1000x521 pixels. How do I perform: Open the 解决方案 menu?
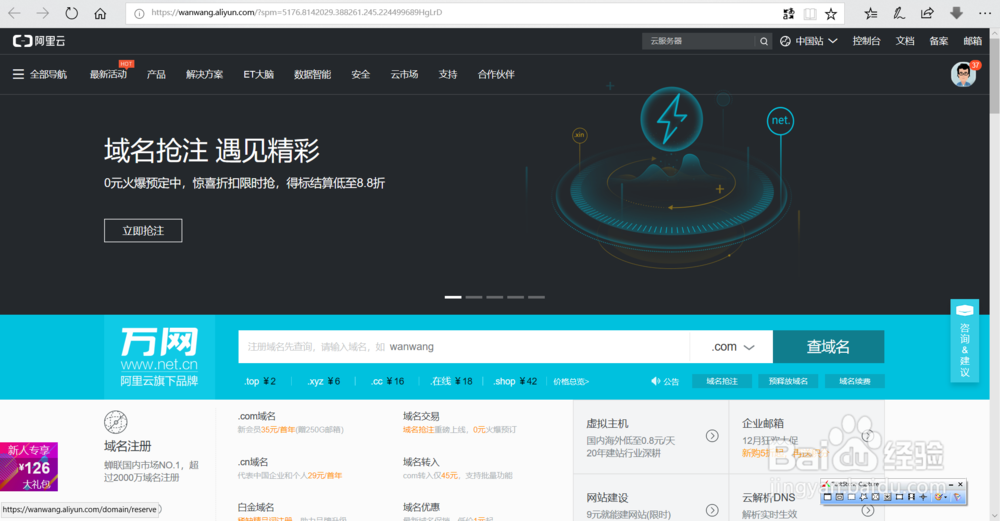[205, 75]
